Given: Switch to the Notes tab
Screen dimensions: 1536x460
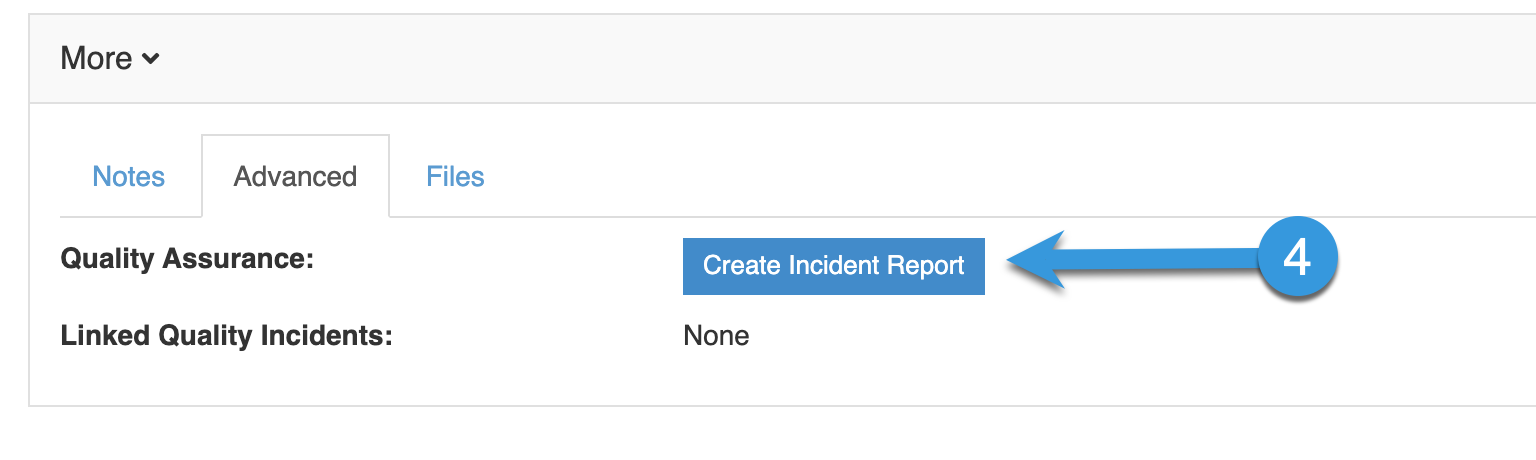Looking at the screenshot, I should click(129, 176).
